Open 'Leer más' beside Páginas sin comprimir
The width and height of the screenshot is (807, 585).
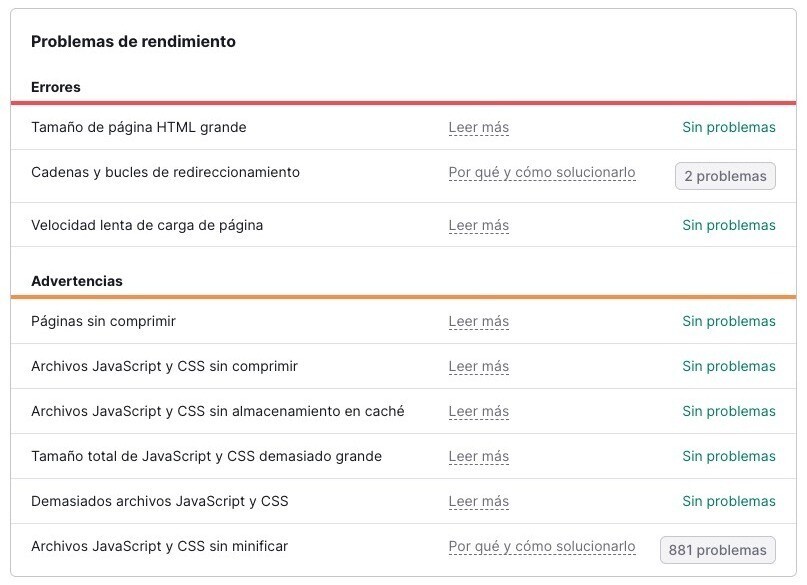tap(478, 321)
